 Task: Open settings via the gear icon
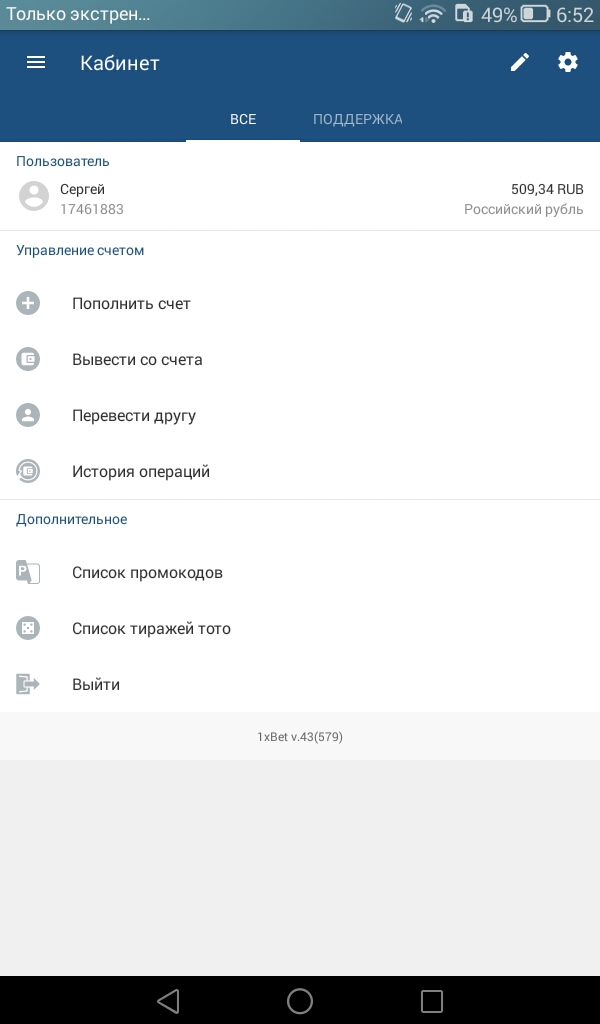[568, 63]
